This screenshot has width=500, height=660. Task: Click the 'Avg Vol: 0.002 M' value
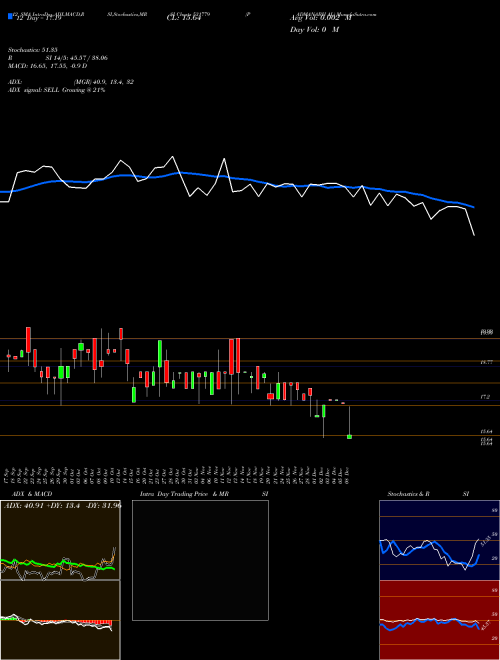pos(320,18)
